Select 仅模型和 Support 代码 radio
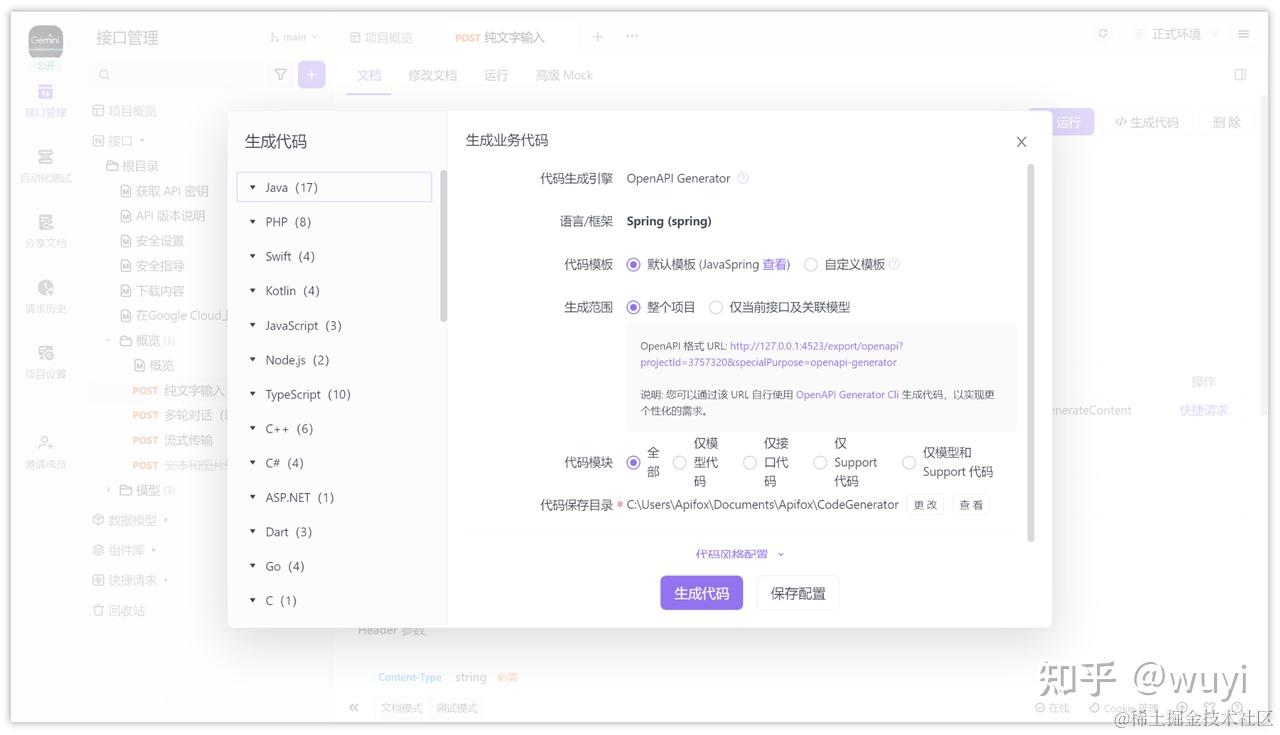 click(909, 463)
